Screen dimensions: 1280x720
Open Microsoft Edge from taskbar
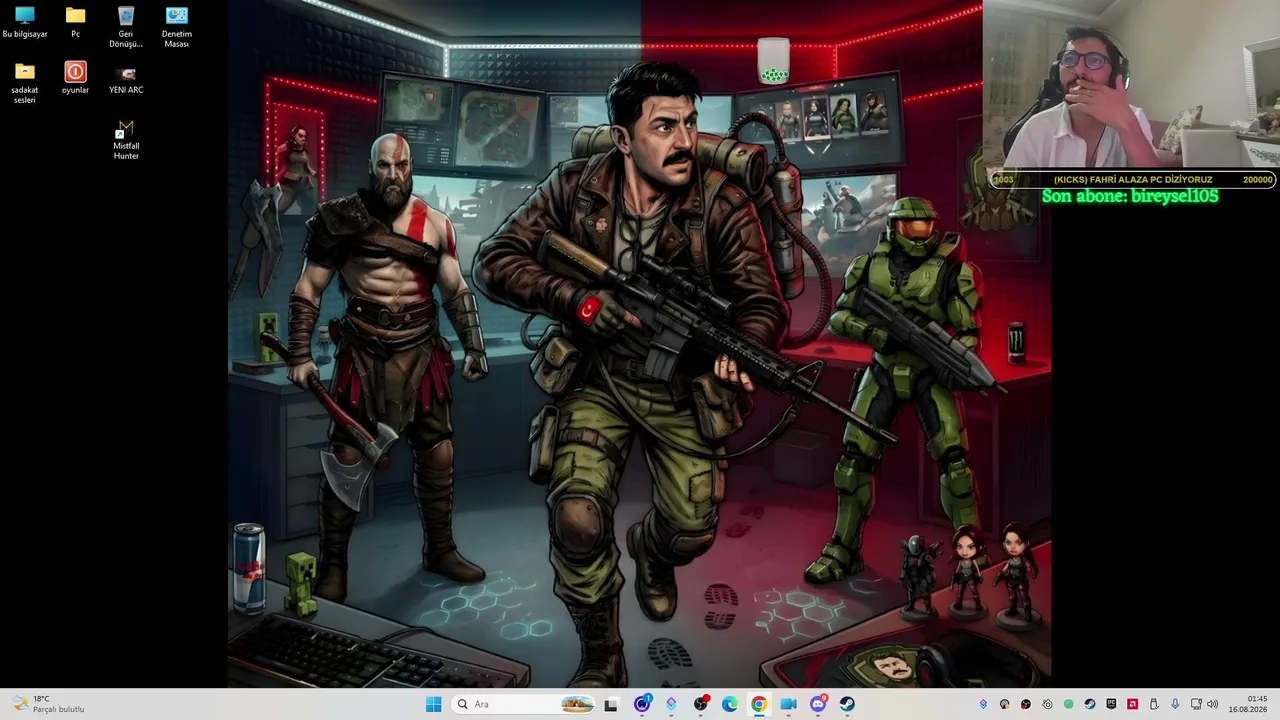[730, 704]
